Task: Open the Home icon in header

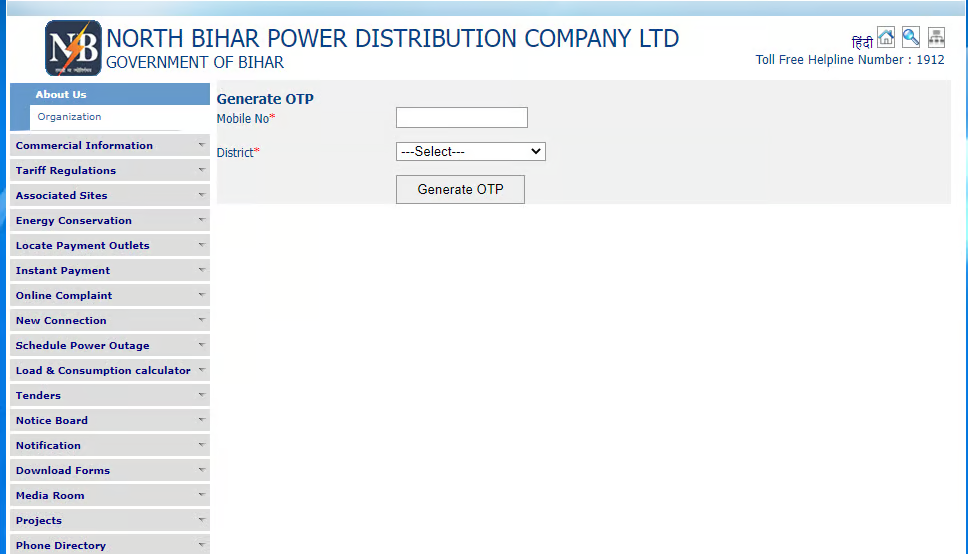Action: tap(886, 37)
